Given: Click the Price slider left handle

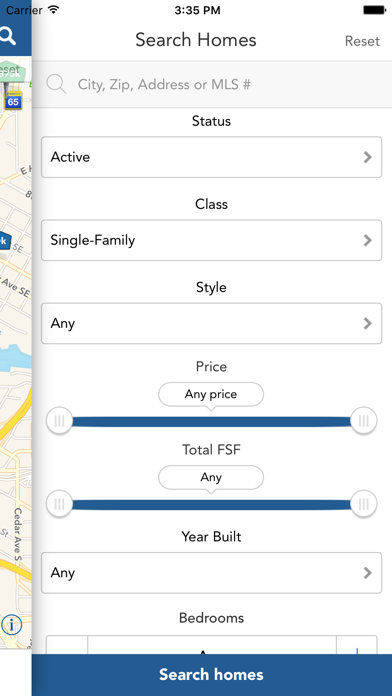Looking at the screenshot, I should [x=59, y=420].
